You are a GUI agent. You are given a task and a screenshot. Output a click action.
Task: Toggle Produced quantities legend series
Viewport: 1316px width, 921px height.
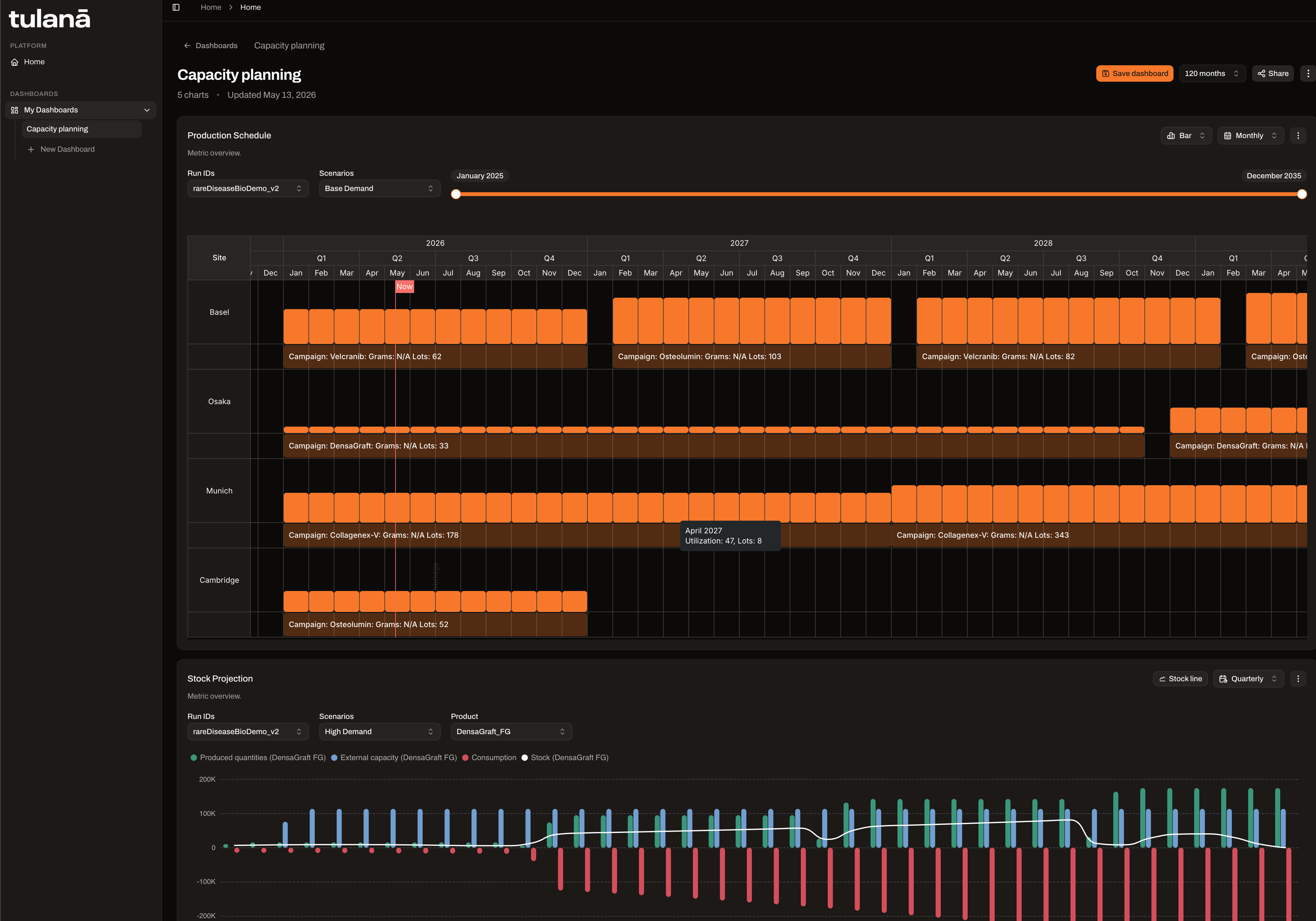pos(258,758)
